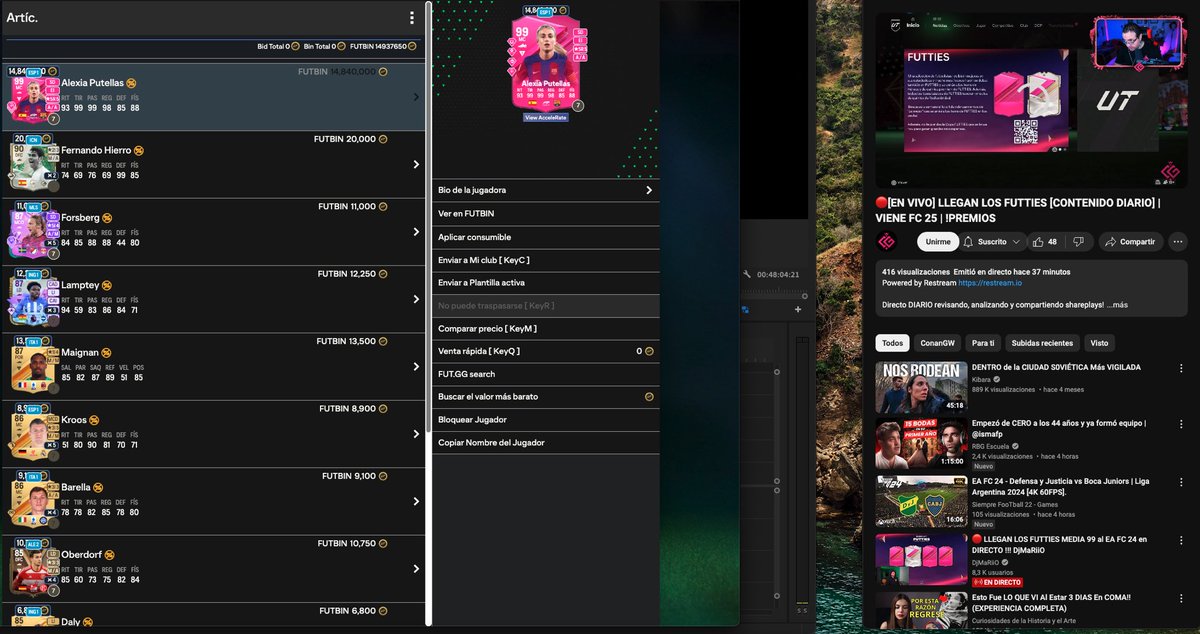
Task: Open the three-dot menu beside the Artíc. header
Action: (411, 18)
